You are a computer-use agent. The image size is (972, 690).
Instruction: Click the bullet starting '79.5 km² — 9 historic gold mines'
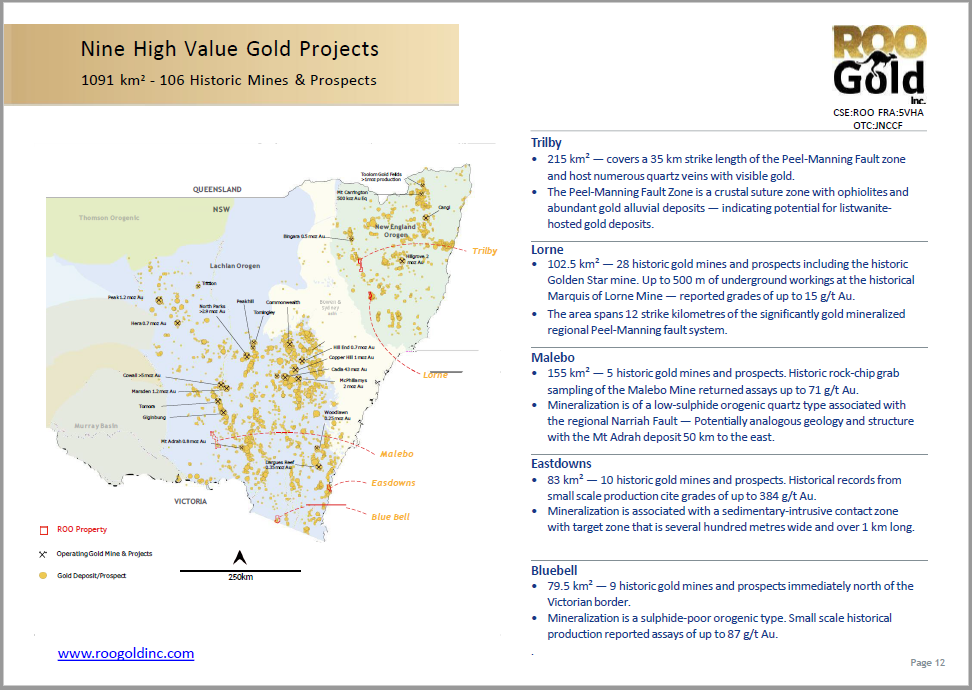pos(730,594)
